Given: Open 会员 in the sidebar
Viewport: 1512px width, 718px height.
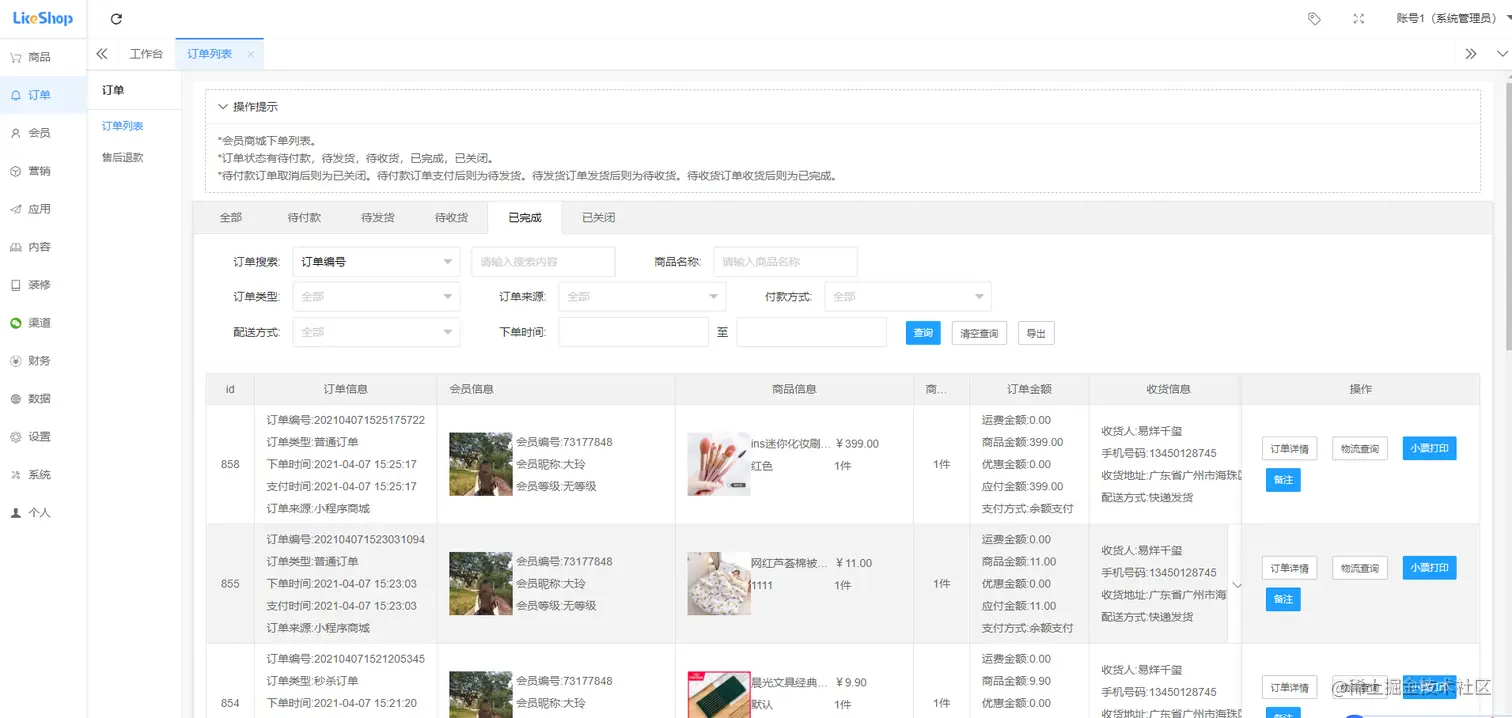Looking at the screenshot, I should 43,133.
